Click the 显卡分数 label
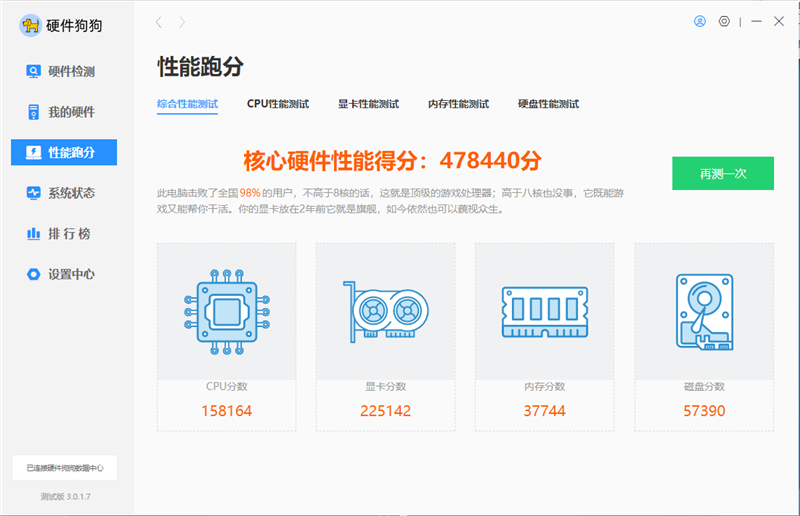 point(386,387)
